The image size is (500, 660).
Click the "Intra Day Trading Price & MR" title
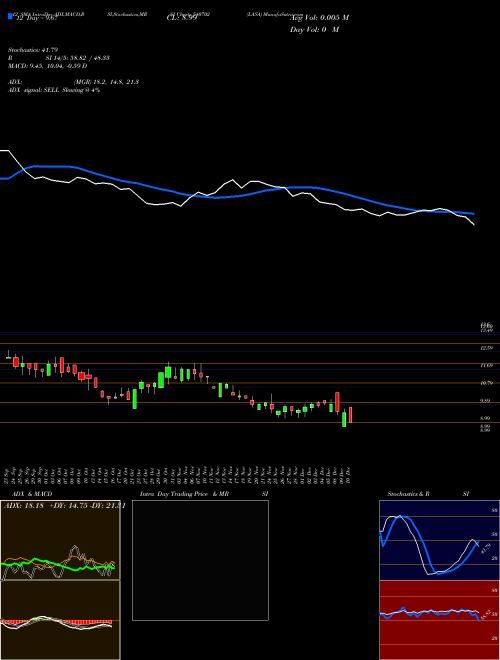(x=184, y=494)
